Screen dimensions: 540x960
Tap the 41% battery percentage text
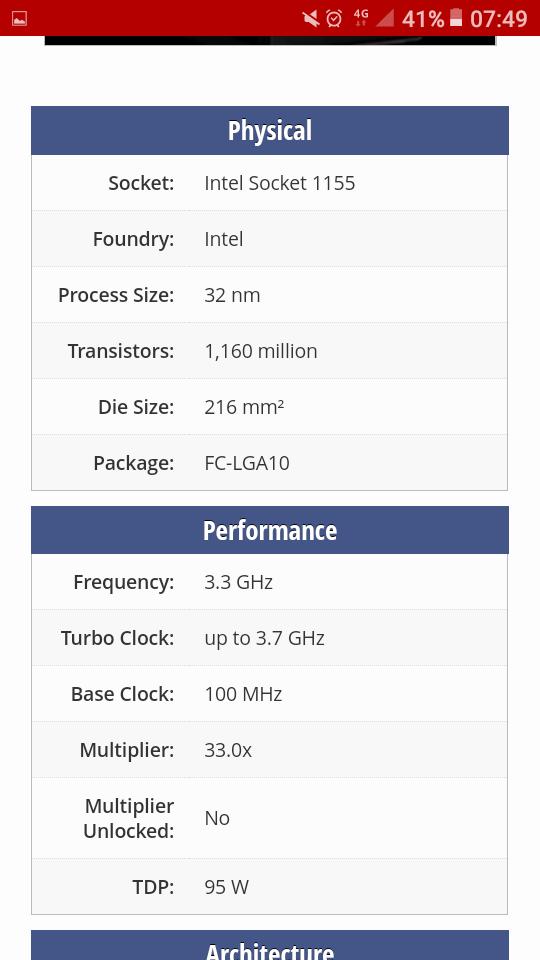[x=423, y=19]
